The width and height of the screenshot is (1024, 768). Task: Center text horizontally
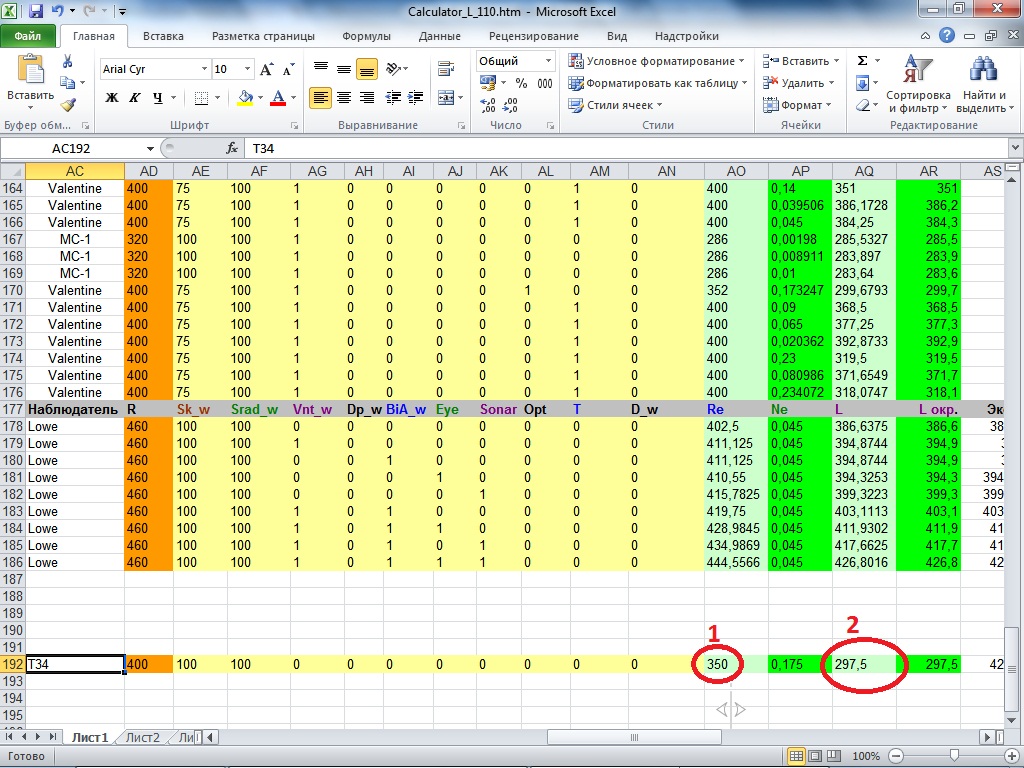344,98
